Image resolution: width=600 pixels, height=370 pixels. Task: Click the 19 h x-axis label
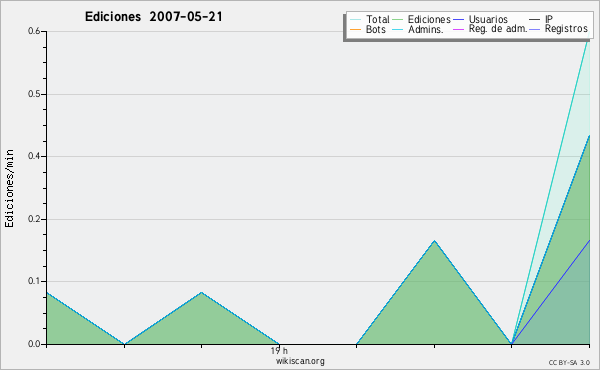pos(279,351)
